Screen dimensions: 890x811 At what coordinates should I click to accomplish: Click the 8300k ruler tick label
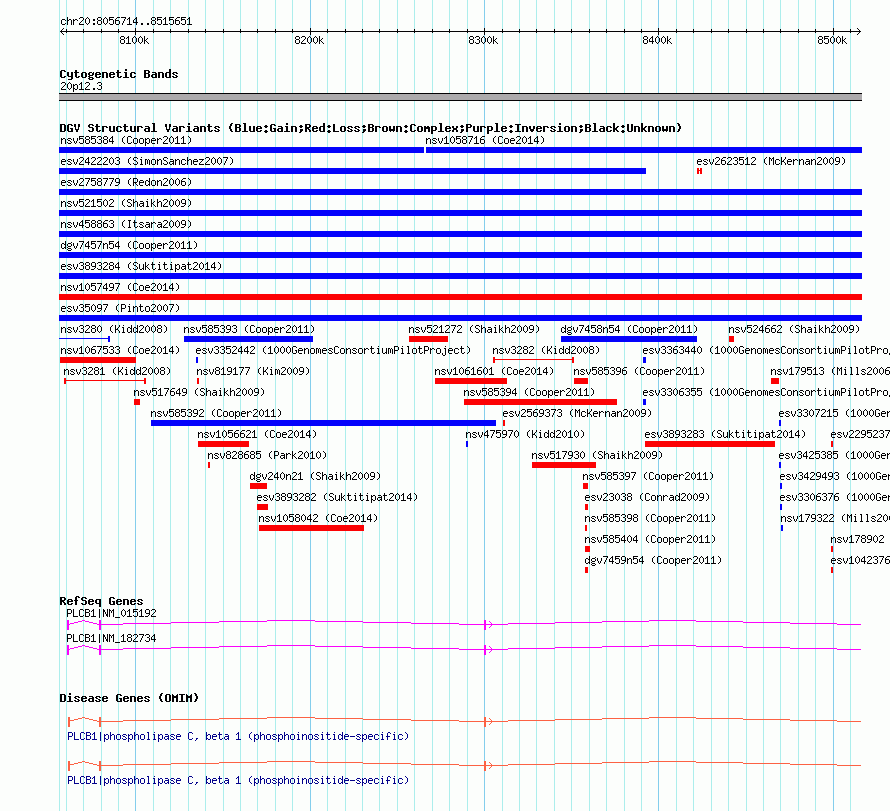pyautogui.click(x=483, y=40)
